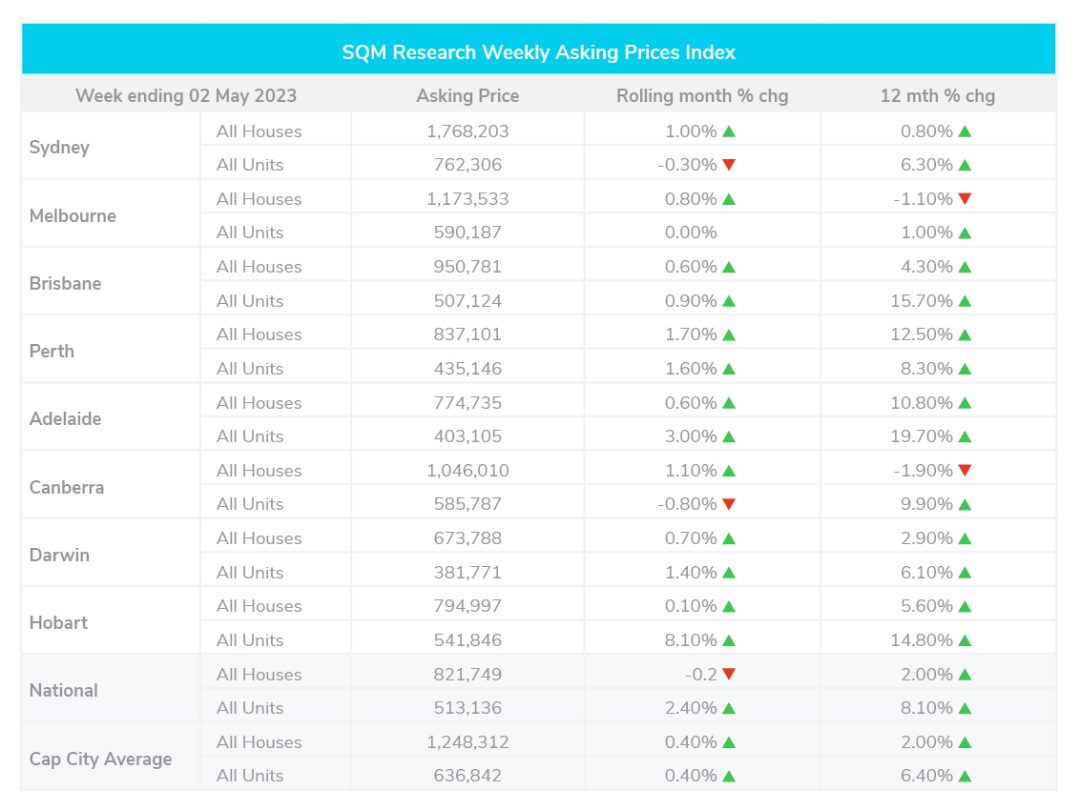Click Sydney units 6.30% yearly change
The width and height of the screenshot is (1080, 810).
click(926, 165)
